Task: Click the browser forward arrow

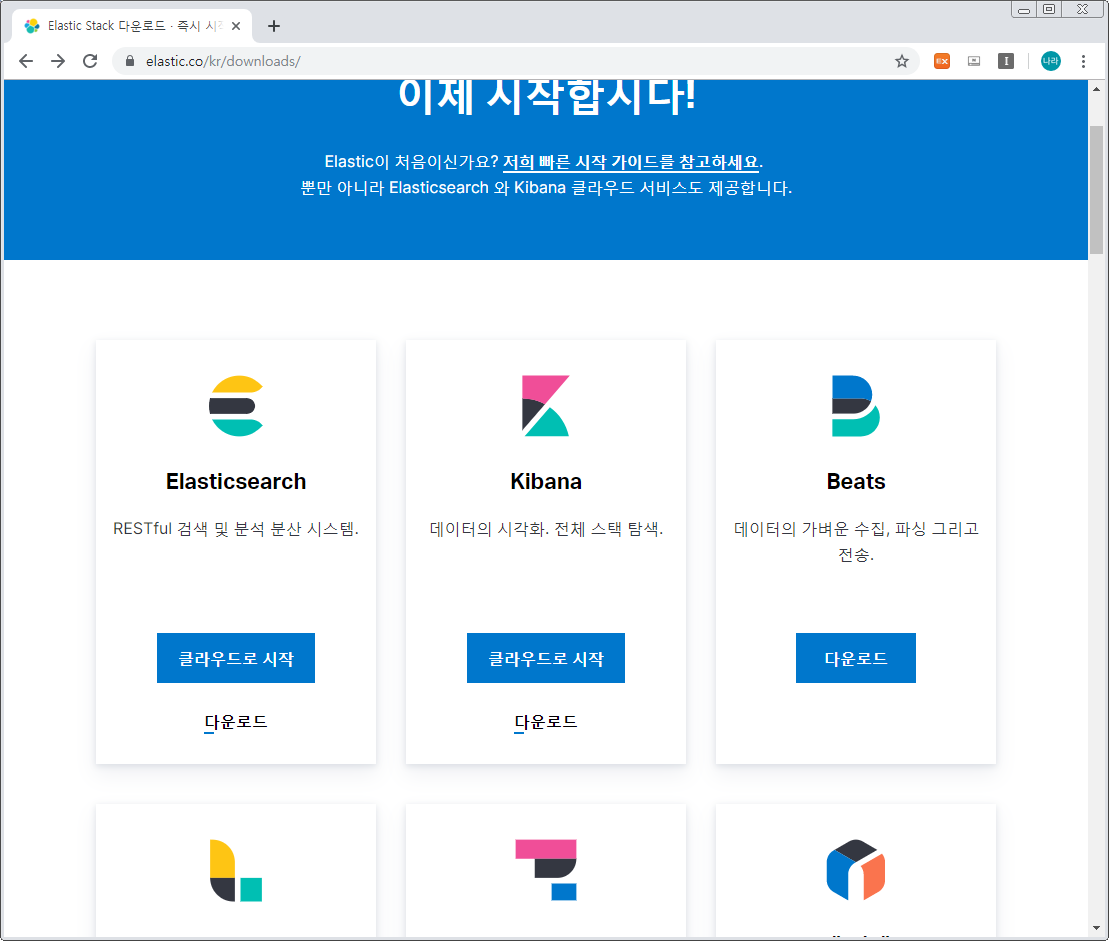Action: point(58,62)
